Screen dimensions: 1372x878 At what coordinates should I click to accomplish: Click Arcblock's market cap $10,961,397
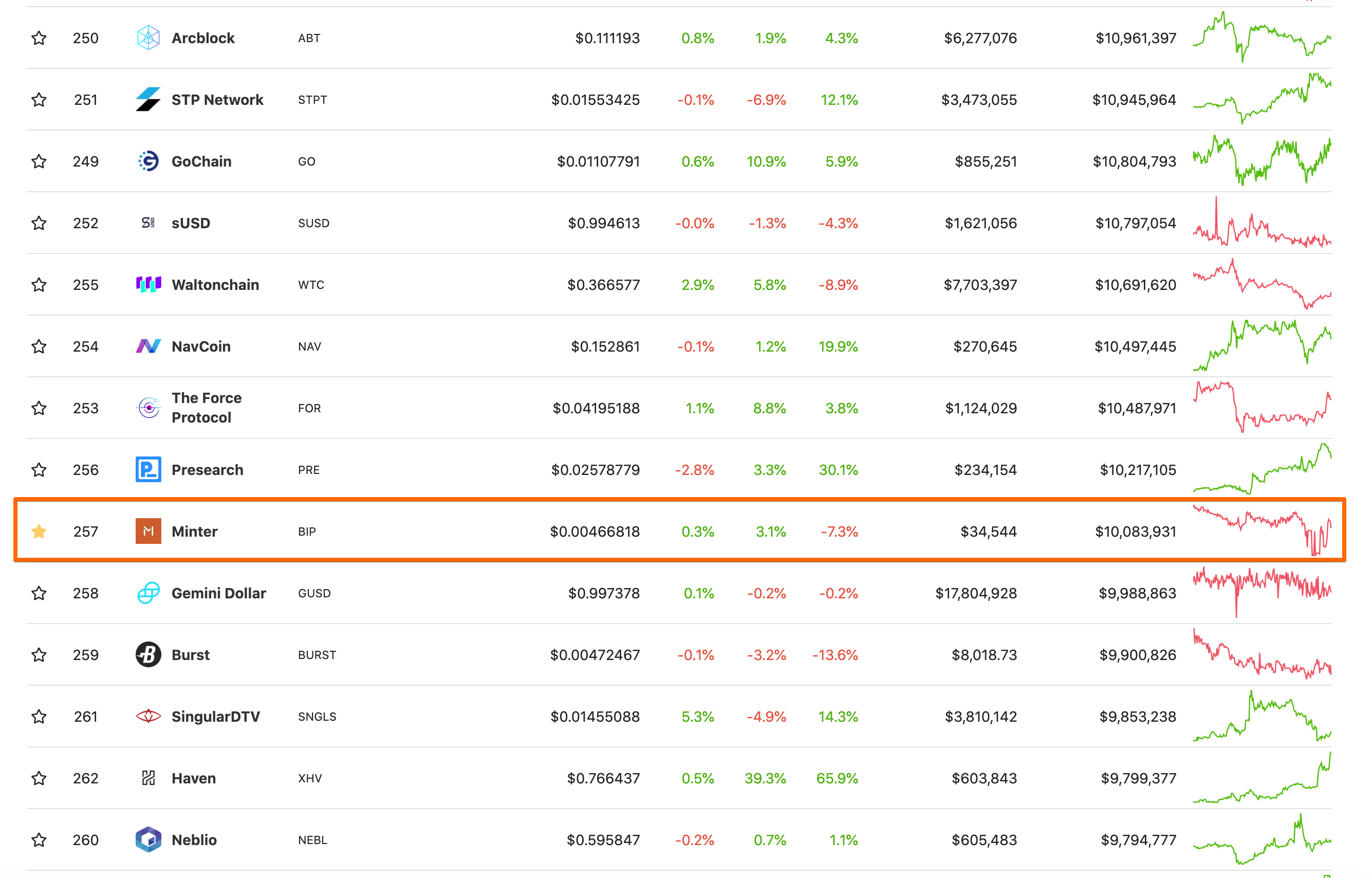click(x=1136, y=38)
